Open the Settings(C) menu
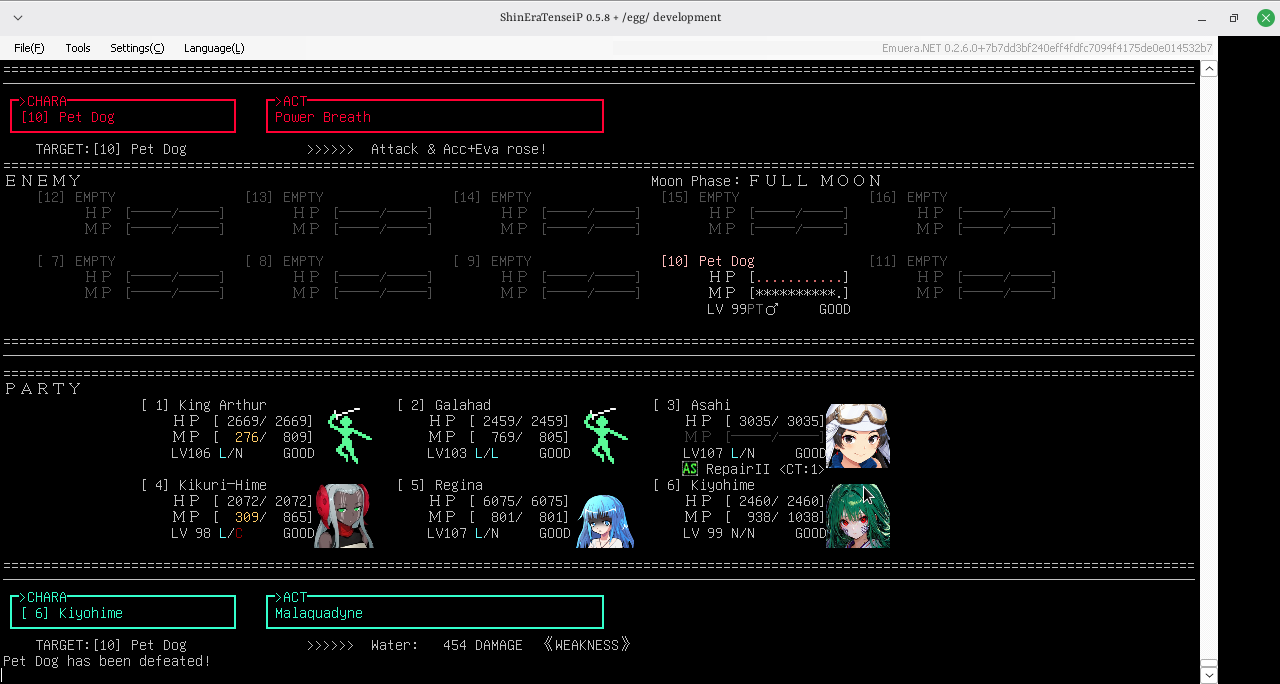The image size is (1280, 684). (x=137, y=48)
